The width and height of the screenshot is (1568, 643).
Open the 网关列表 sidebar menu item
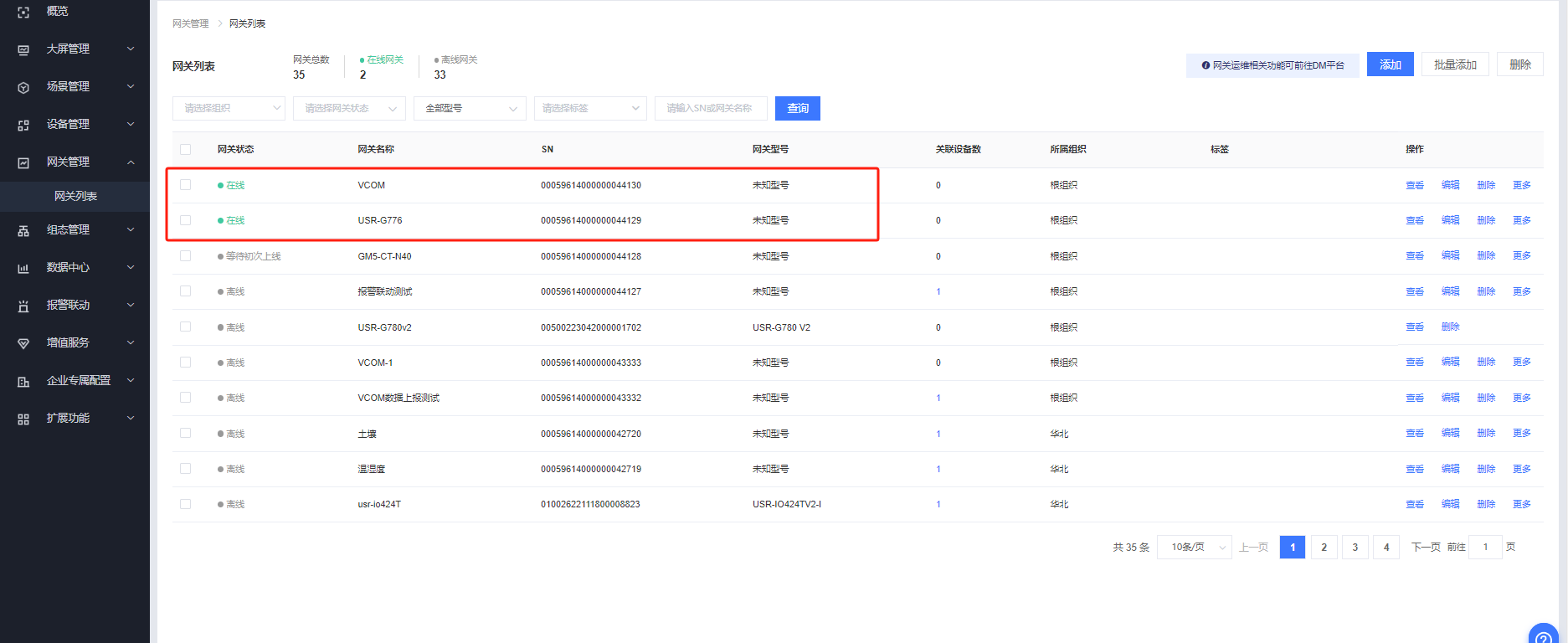(75, 196)
